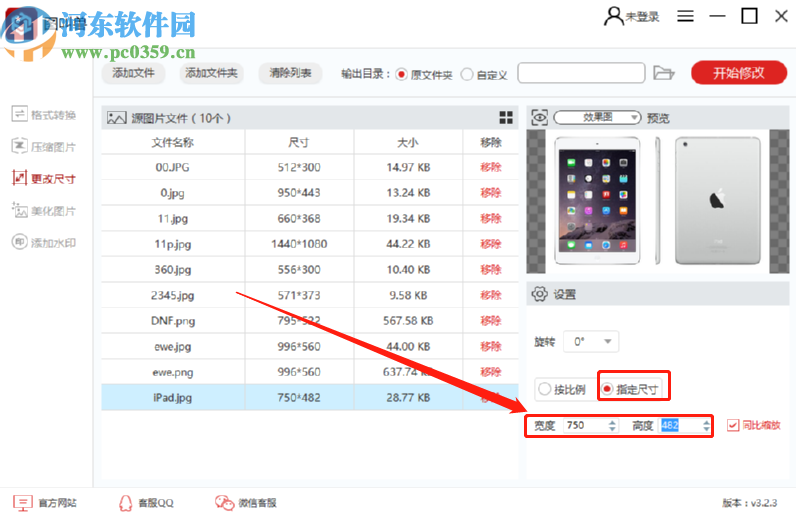This screenshot has height=516, width=796.
Task: Open the rotation angle 0° dropdown
Action: coord(591,342)
